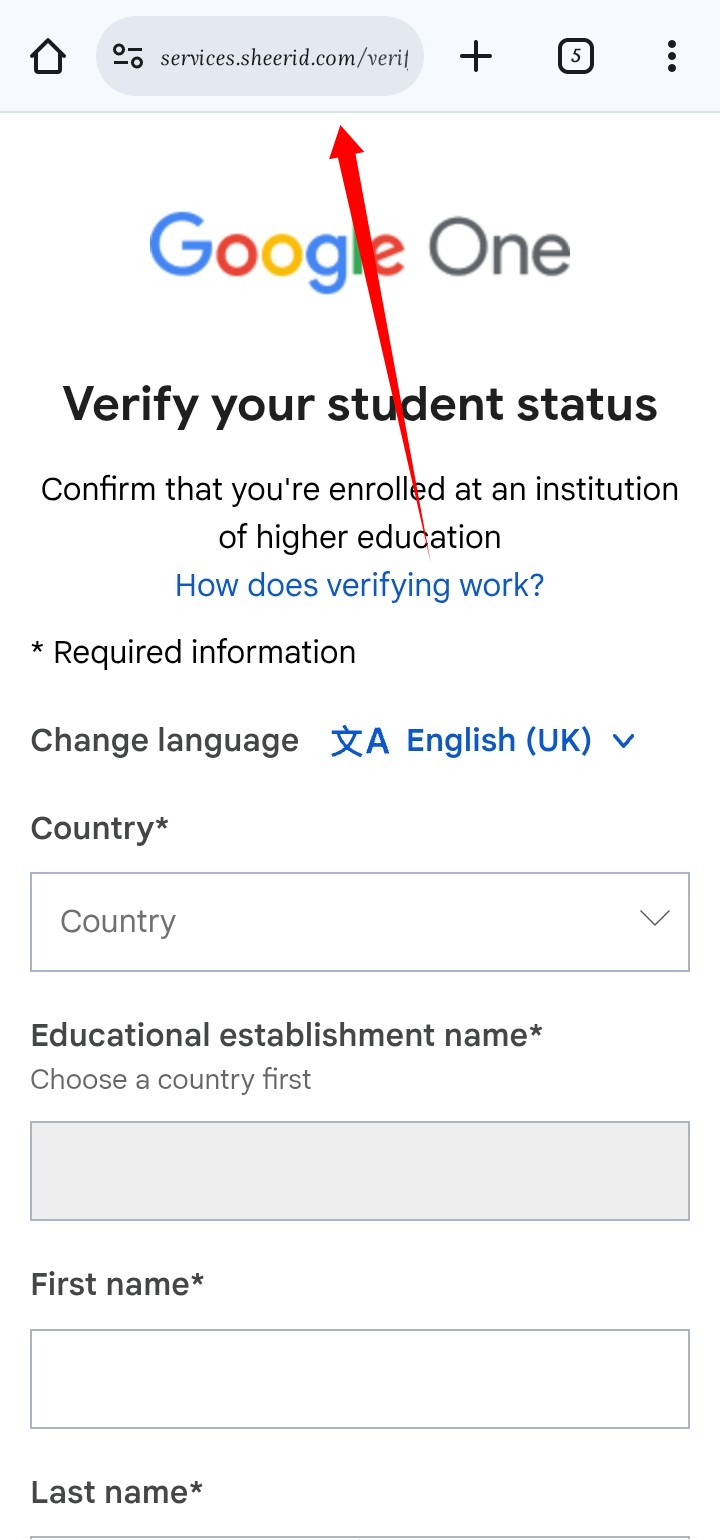Image resolution: width=720 pixels, height=1540 pixels.
Task: Click the "Verify your student status" heading
Action: (360, 405)
